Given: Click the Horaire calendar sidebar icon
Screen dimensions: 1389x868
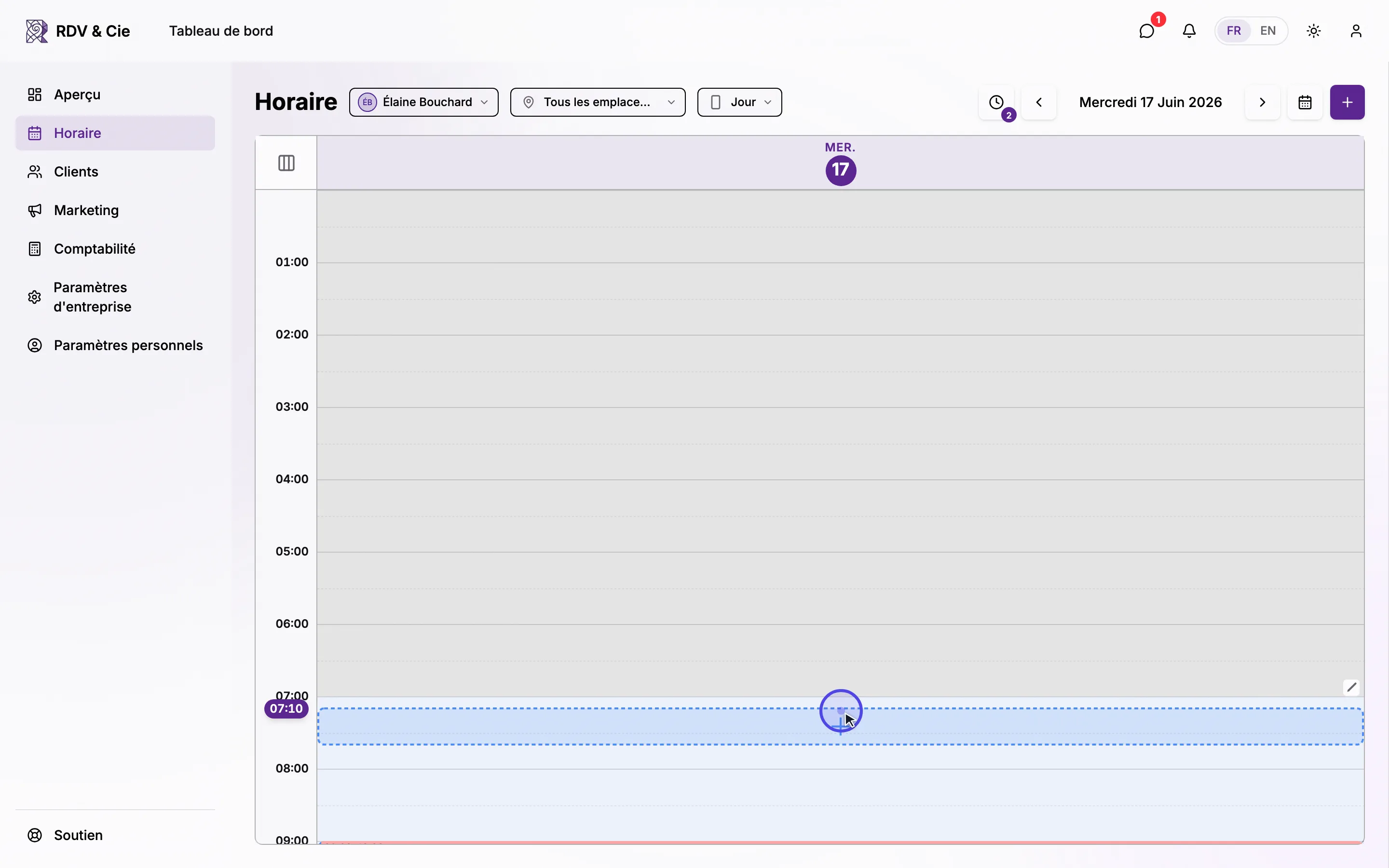Looking at the screenshot, I should (x=35, y=133).
